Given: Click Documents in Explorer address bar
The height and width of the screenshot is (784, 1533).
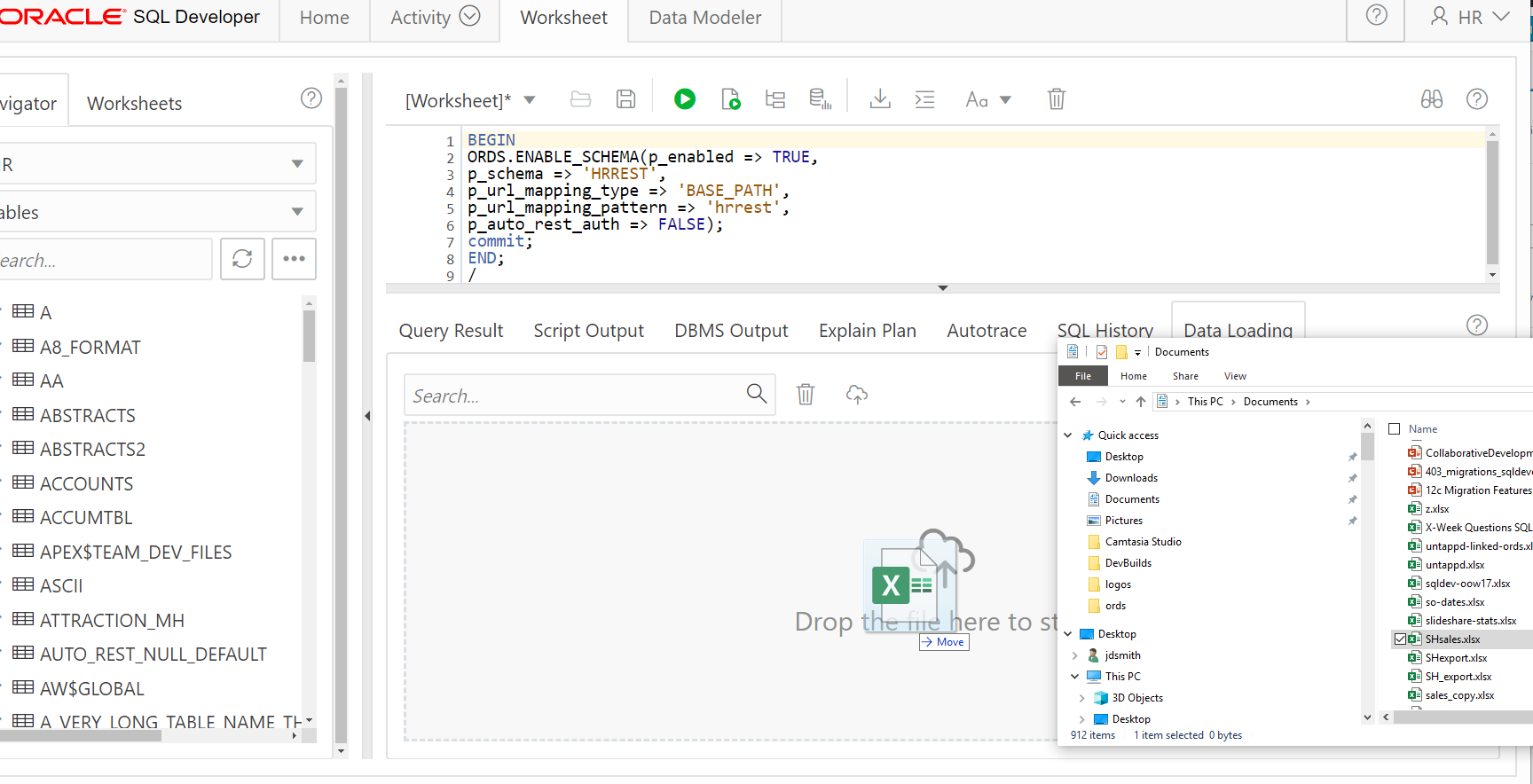Looking at the screenshot, I should tap(1270, 402).
